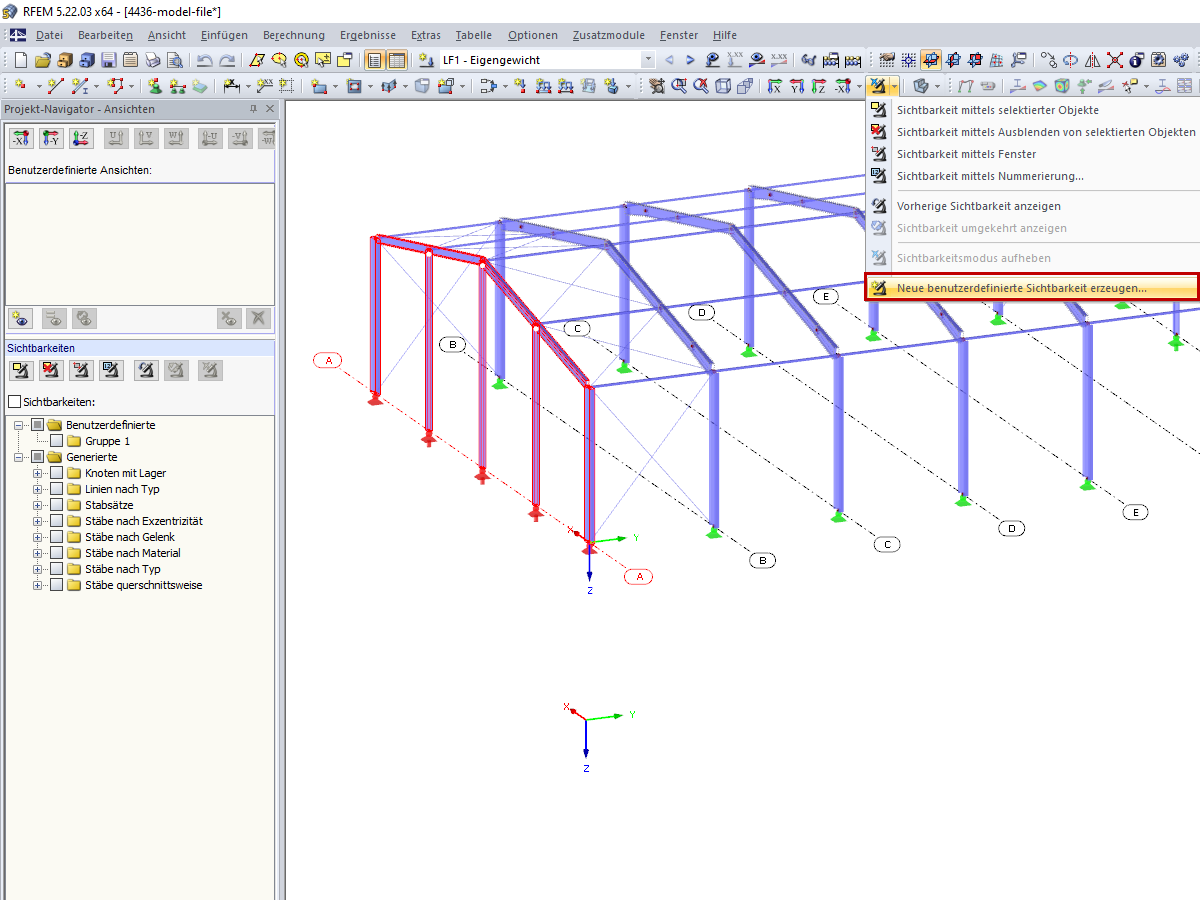Click the red X delete icon in top toolbar
The height and width of the screenshot is (900, 1200).
(1114, 60)
